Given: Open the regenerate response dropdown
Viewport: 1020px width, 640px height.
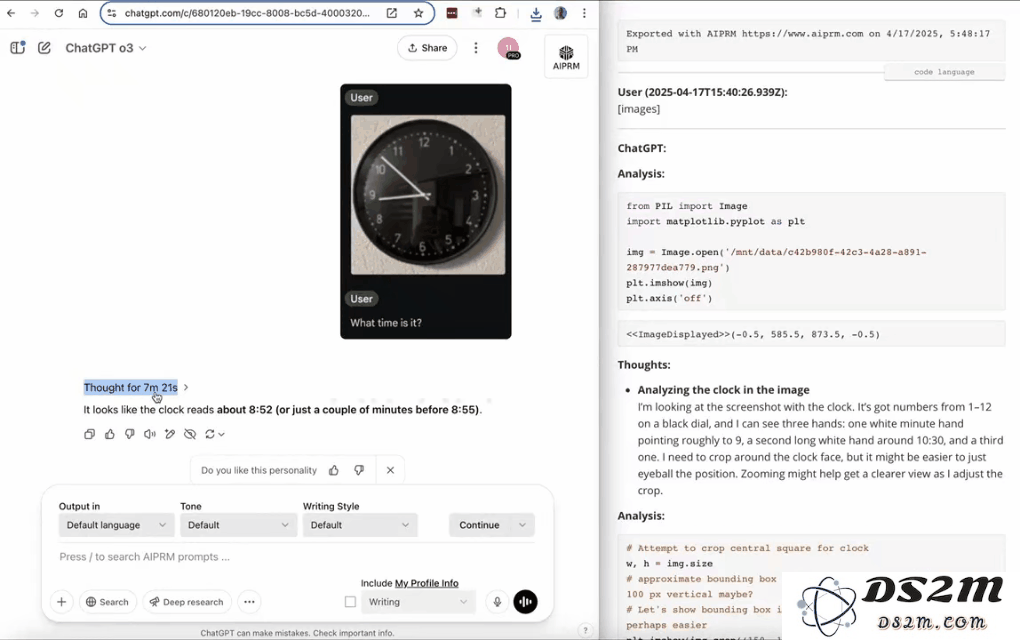Looking at the screenshot, I should (x=215, y=434).
